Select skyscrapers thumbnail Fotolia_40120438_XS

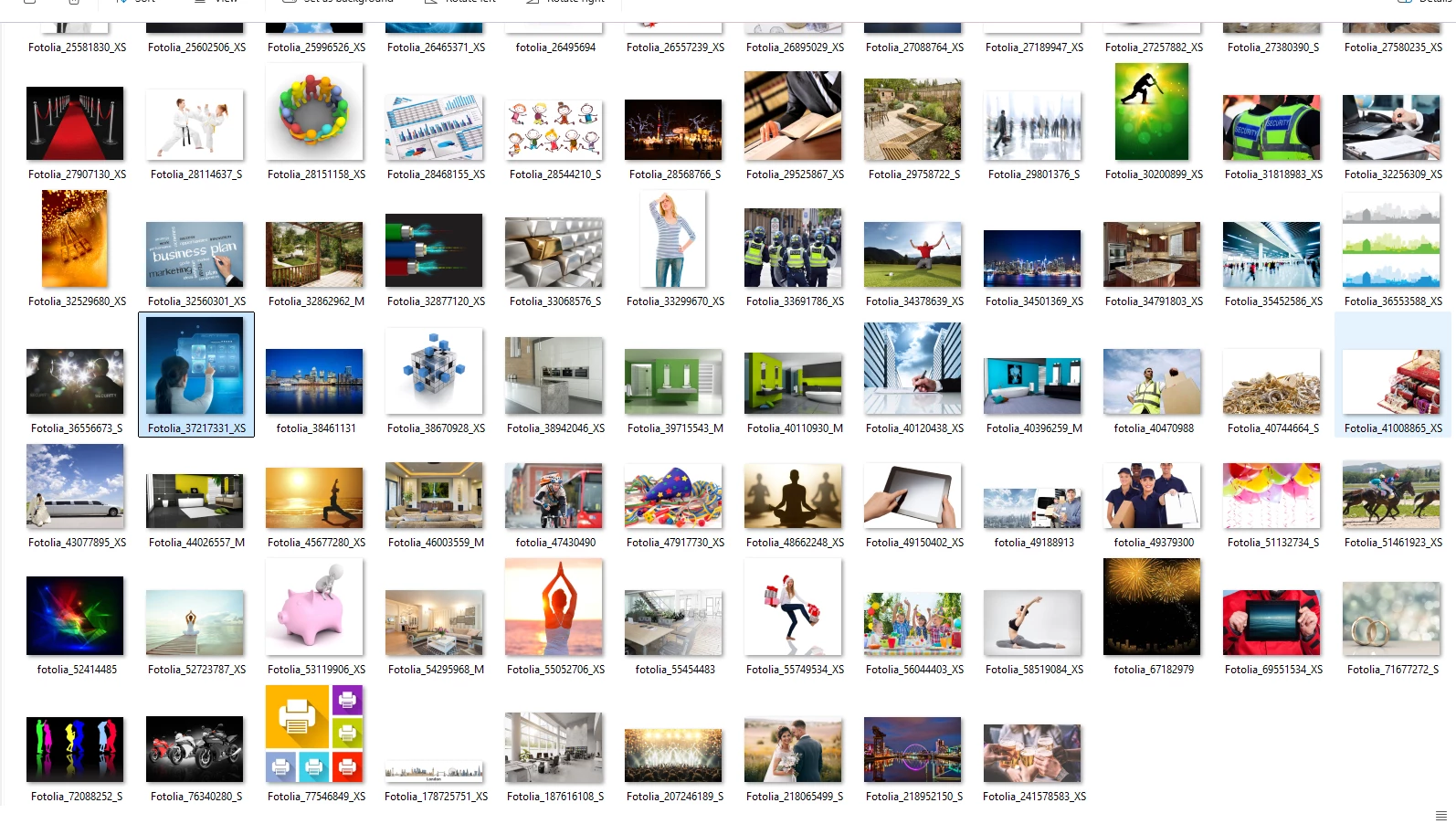pyautogui.click(x=913, y=368)
